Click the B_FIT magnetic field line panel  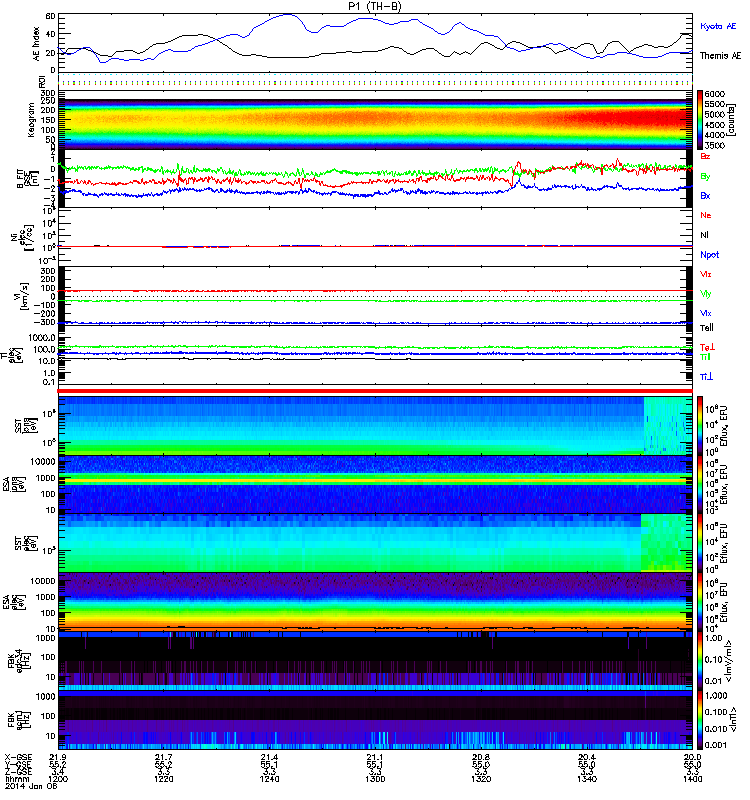[x=376, y=179]
